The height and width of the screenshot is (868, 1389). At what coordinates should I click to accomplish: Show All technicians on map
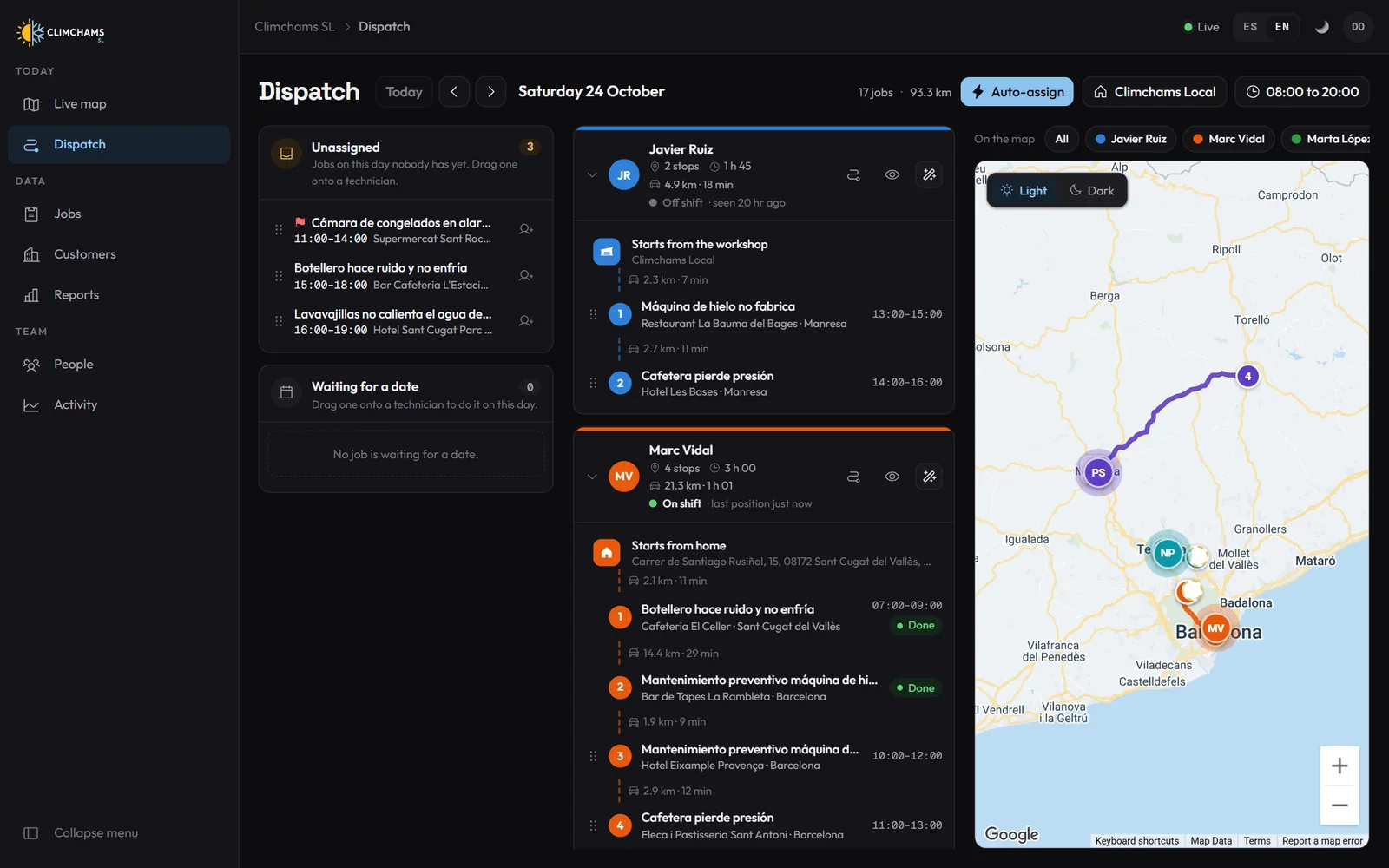pos(1062,139)
